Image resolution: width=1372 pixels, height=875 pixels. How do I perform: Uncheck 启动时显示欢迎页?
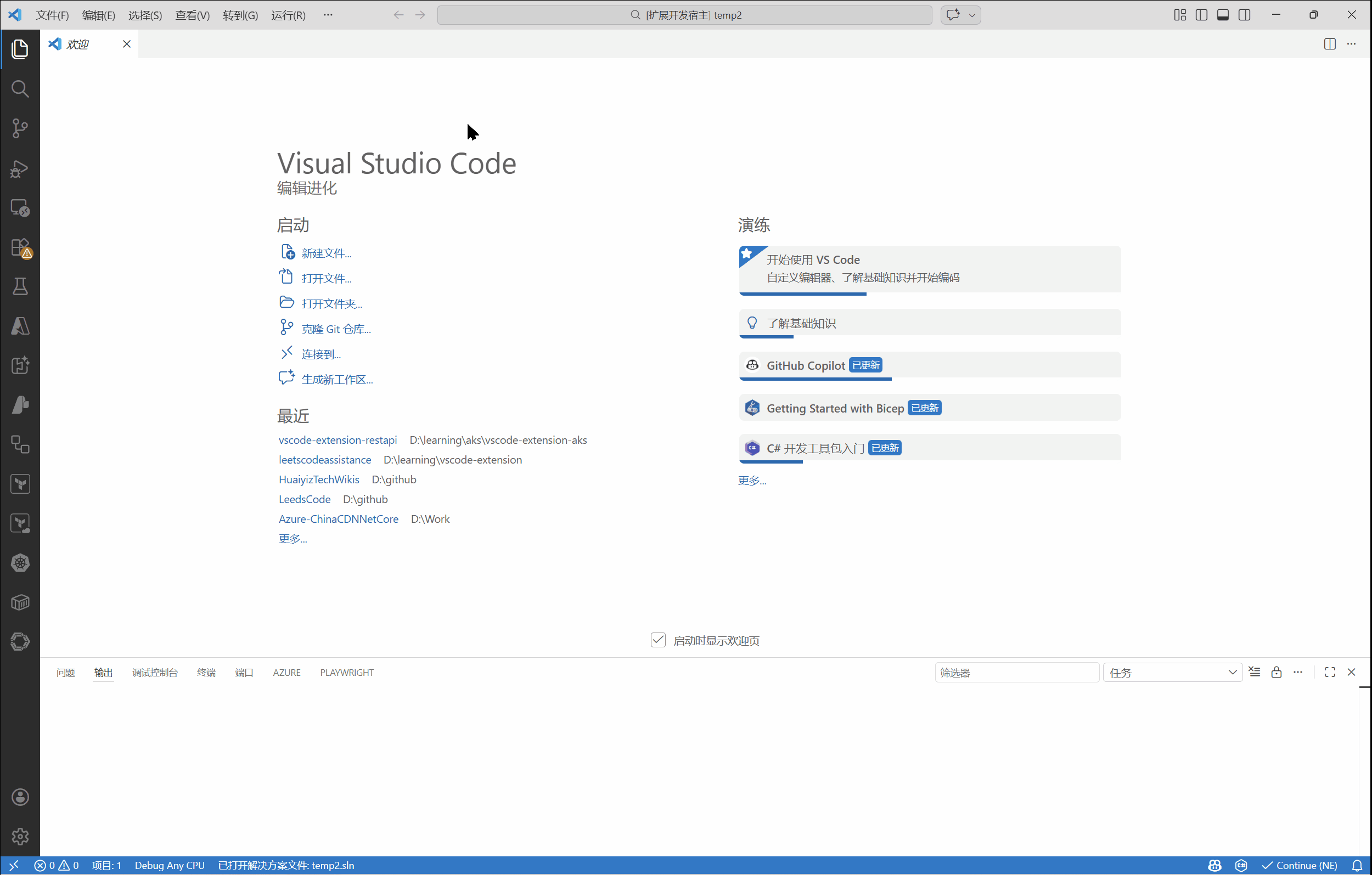[658, 640]
